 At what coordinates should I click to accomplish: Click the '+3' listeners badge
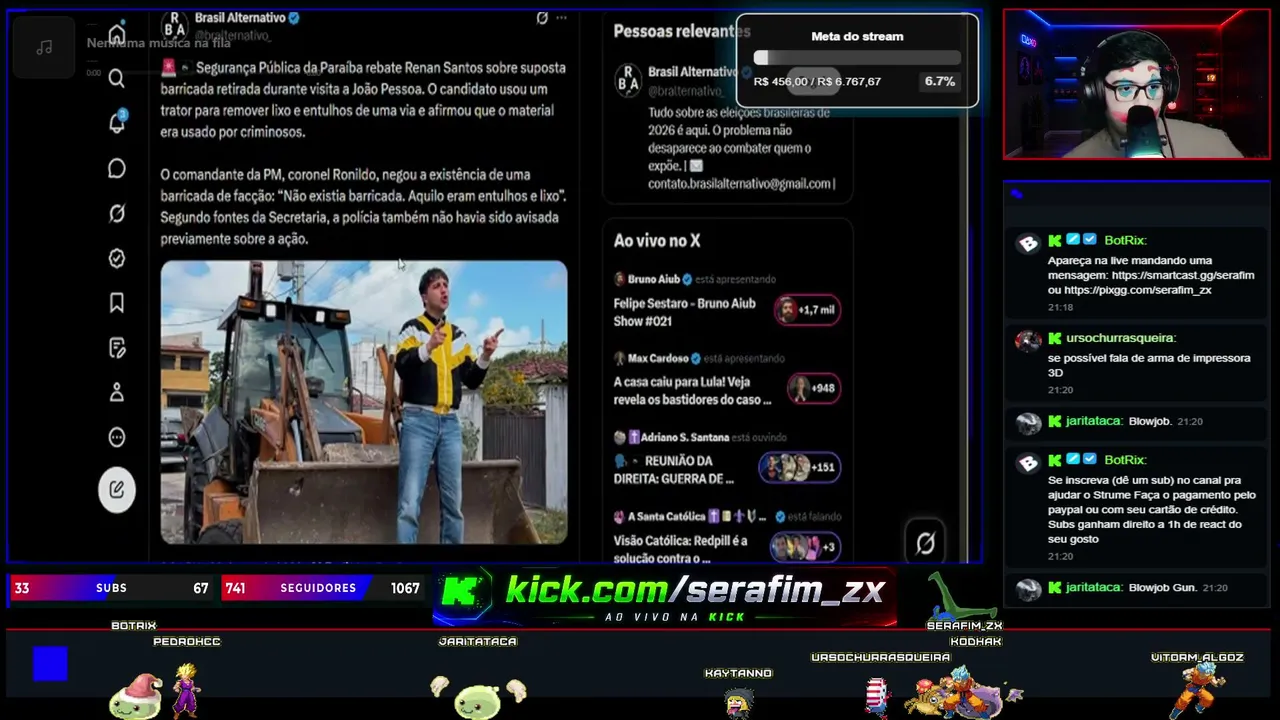click(x=805, y=547)
